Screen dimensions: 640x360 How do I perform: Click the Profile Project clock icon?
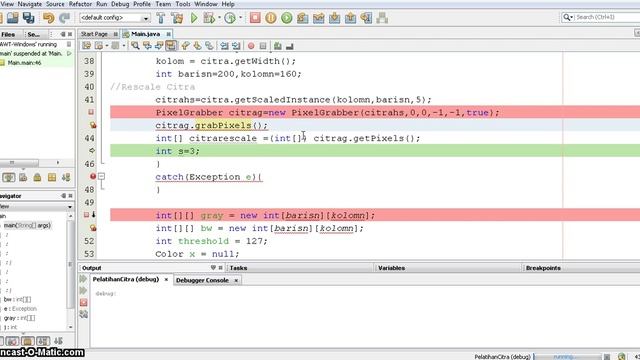230,18
